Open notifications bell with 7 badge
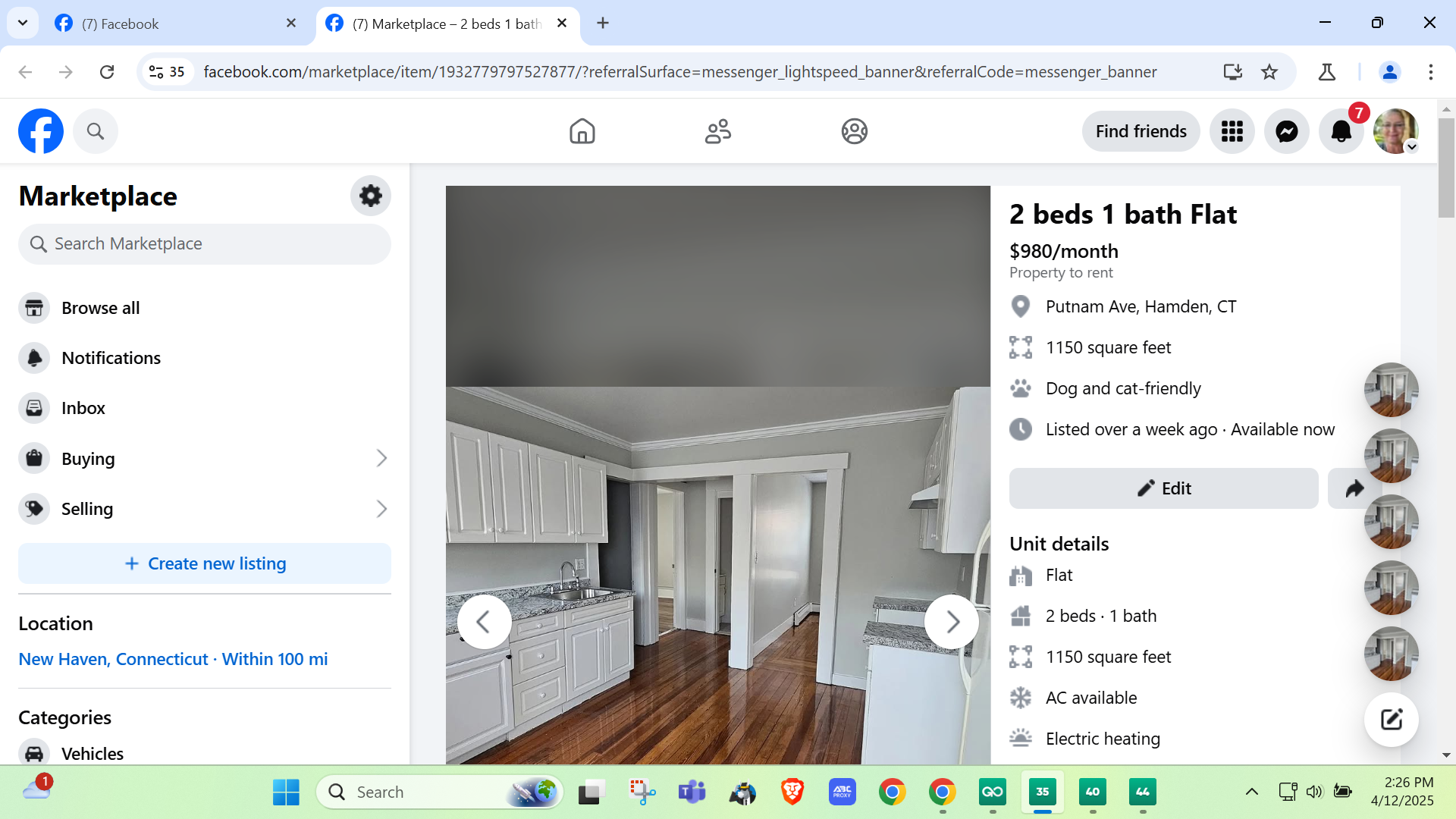Image resolution: width=1456 pixels, height=819 pixels. (x=1341, y=131)
